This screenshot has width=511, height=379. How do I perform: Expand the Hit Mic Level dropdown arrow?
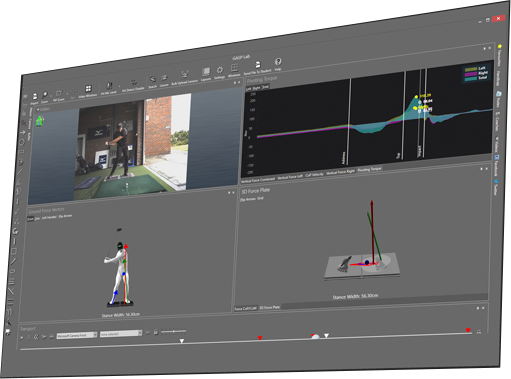[x=119, y=86]
